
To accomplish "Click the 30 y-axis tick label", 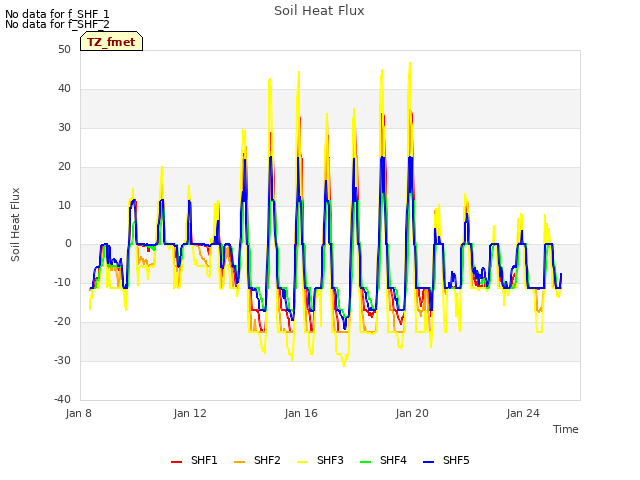I will coord(64,127).
